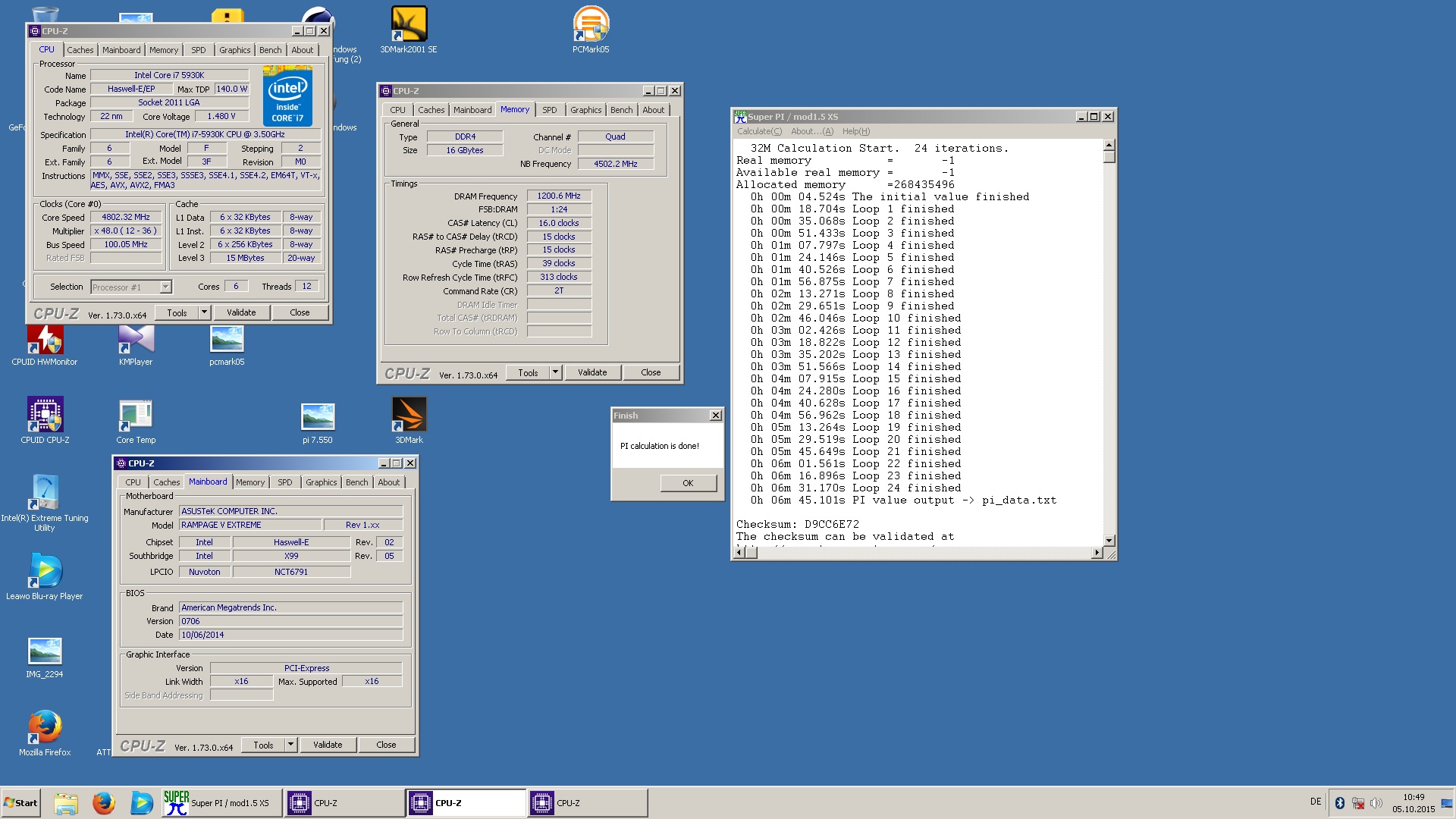This screenshot has height=819, width=1456.
Task: Click Close button in CPU window
Action: pyautogui.click(x=300, y=312)
